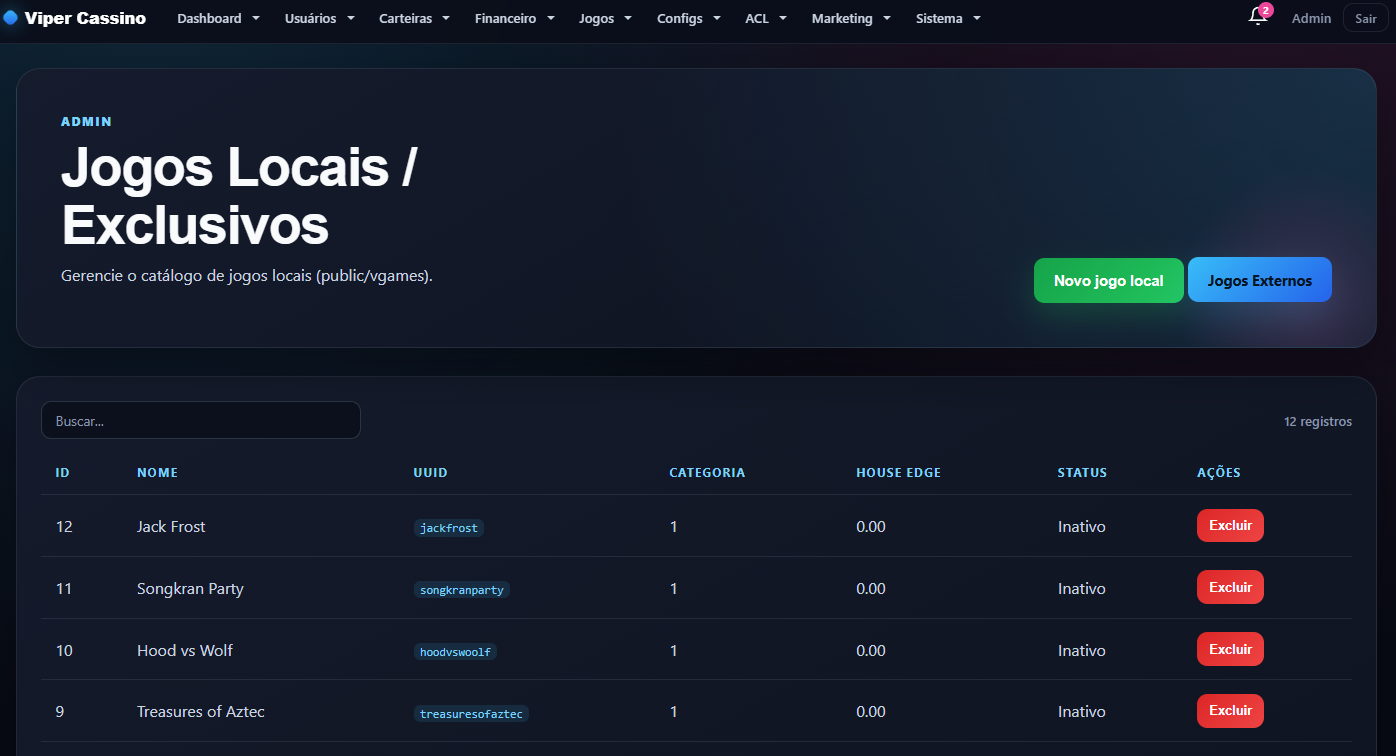This screenshot has width=1396, height=756.
Task: Expand the Dashboard dropdown menu
Action: (218, 18)
